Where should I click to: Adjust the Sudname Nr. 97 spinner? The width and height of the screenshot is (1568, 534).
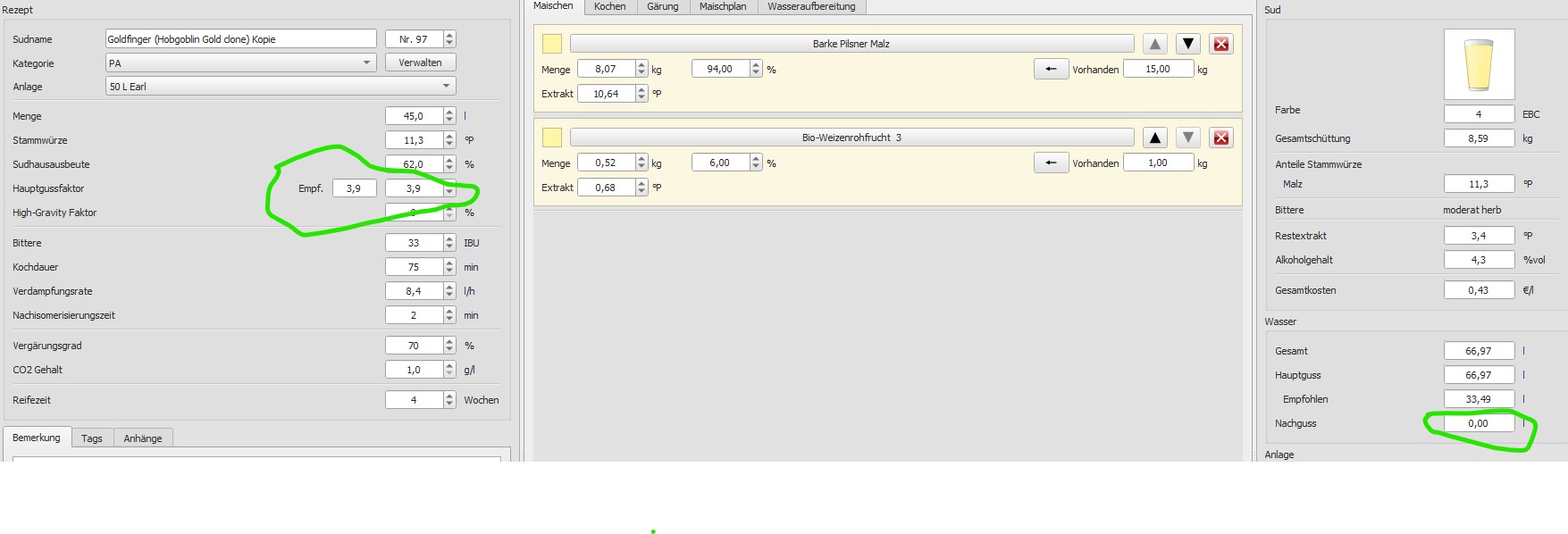click(449, 39)
